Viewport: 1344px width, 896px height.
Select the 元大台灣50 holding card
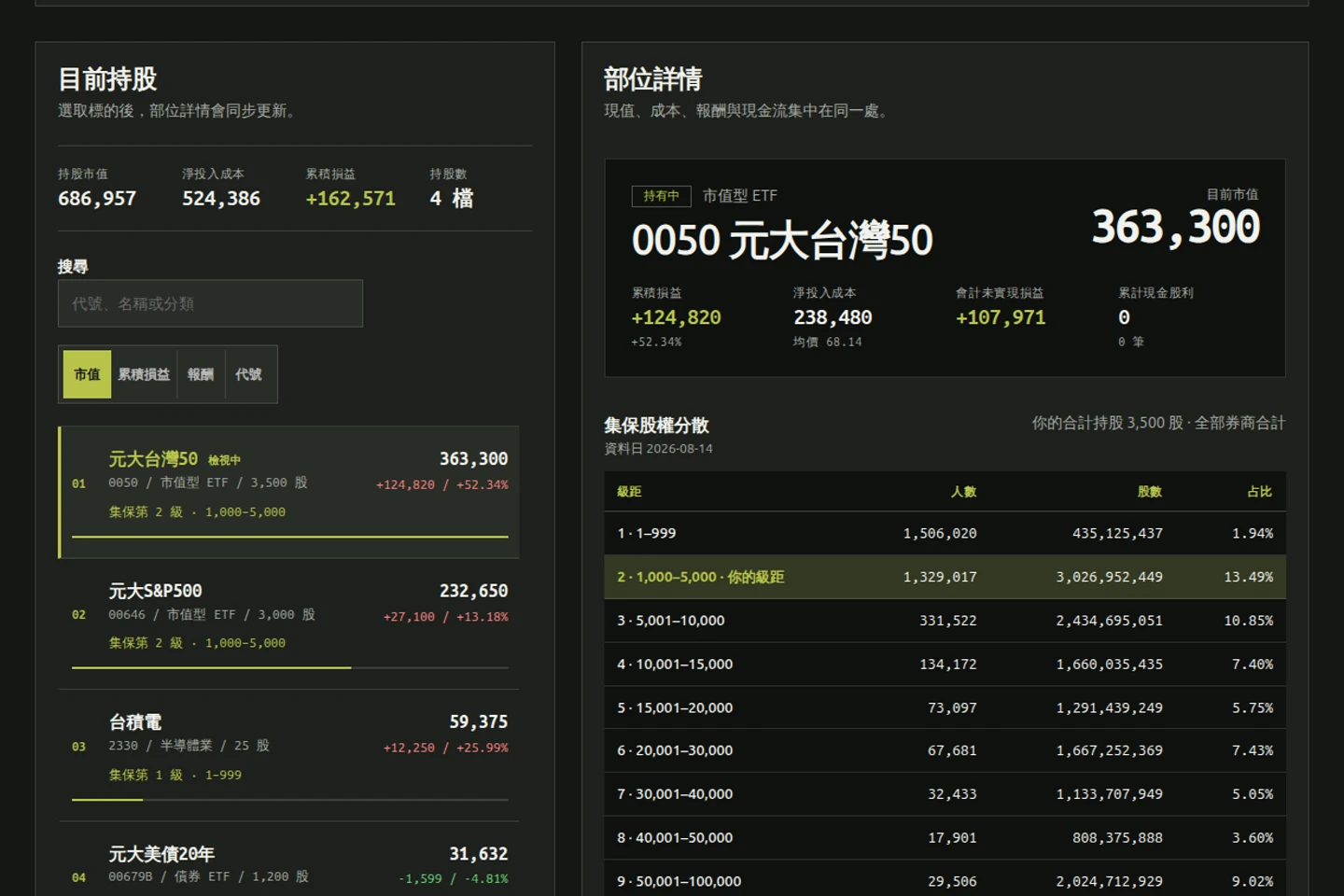pyautogui.click(x=289, y=493)
